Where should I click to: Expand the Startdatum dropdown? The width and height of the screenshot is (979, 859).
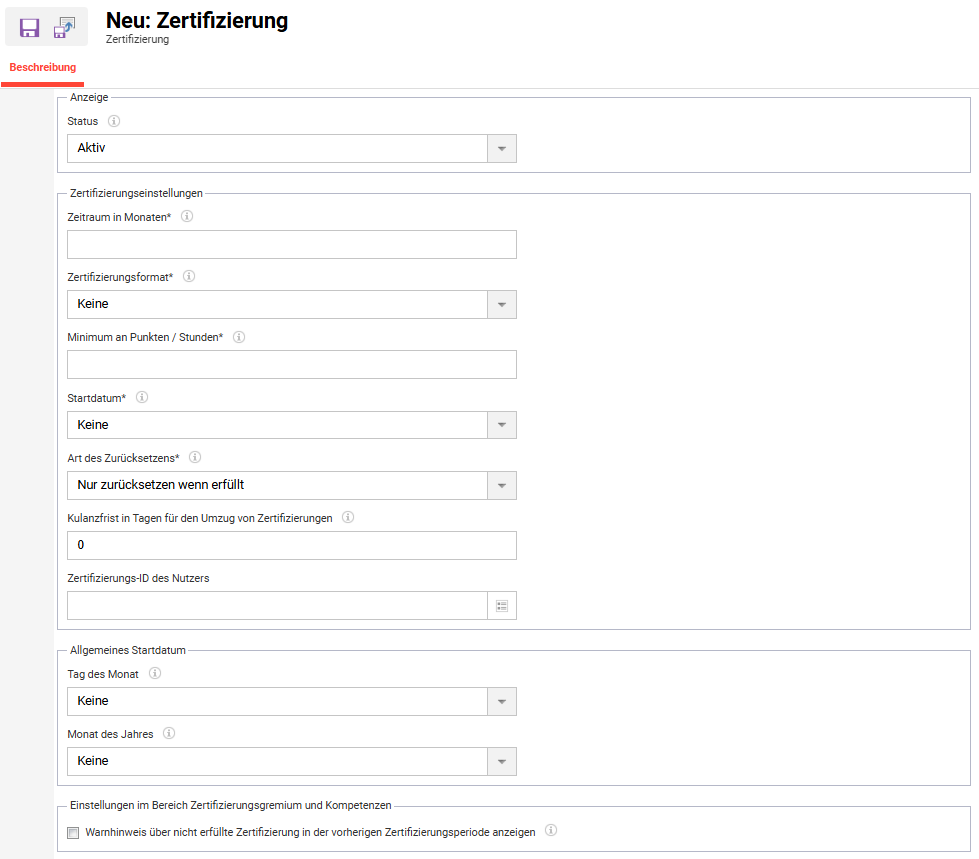[x=292, y=425]
